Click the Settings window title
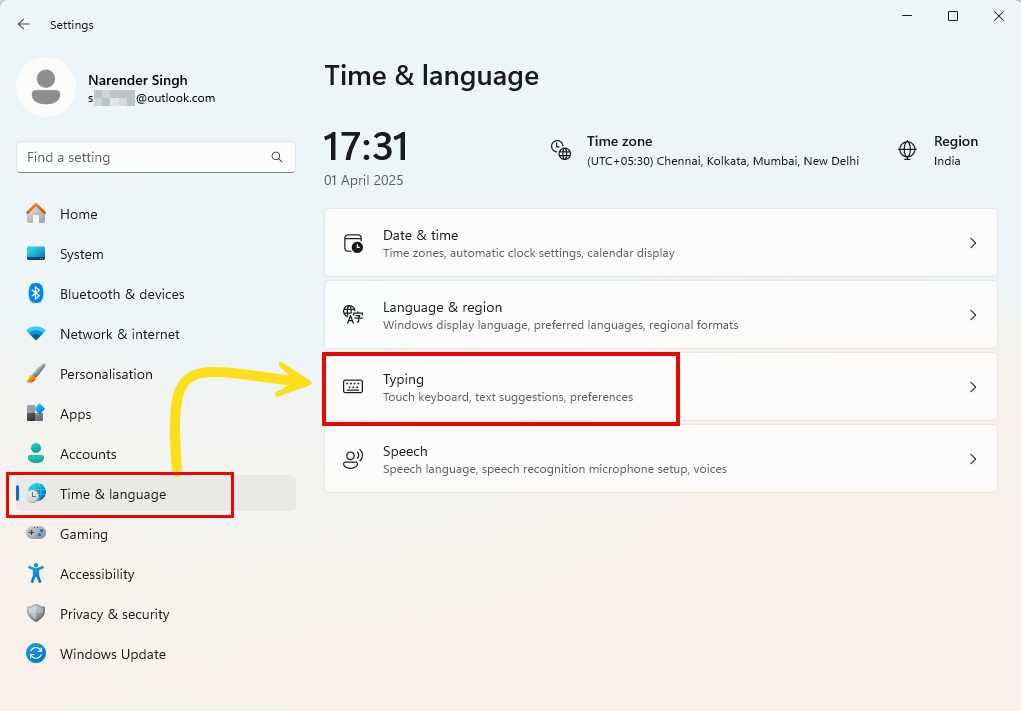 72,25
